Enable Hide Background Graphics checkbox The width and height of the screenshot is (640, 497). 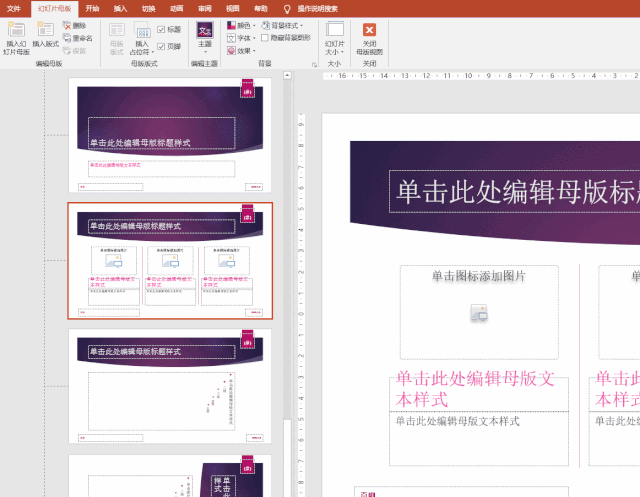tap(264, 38)
